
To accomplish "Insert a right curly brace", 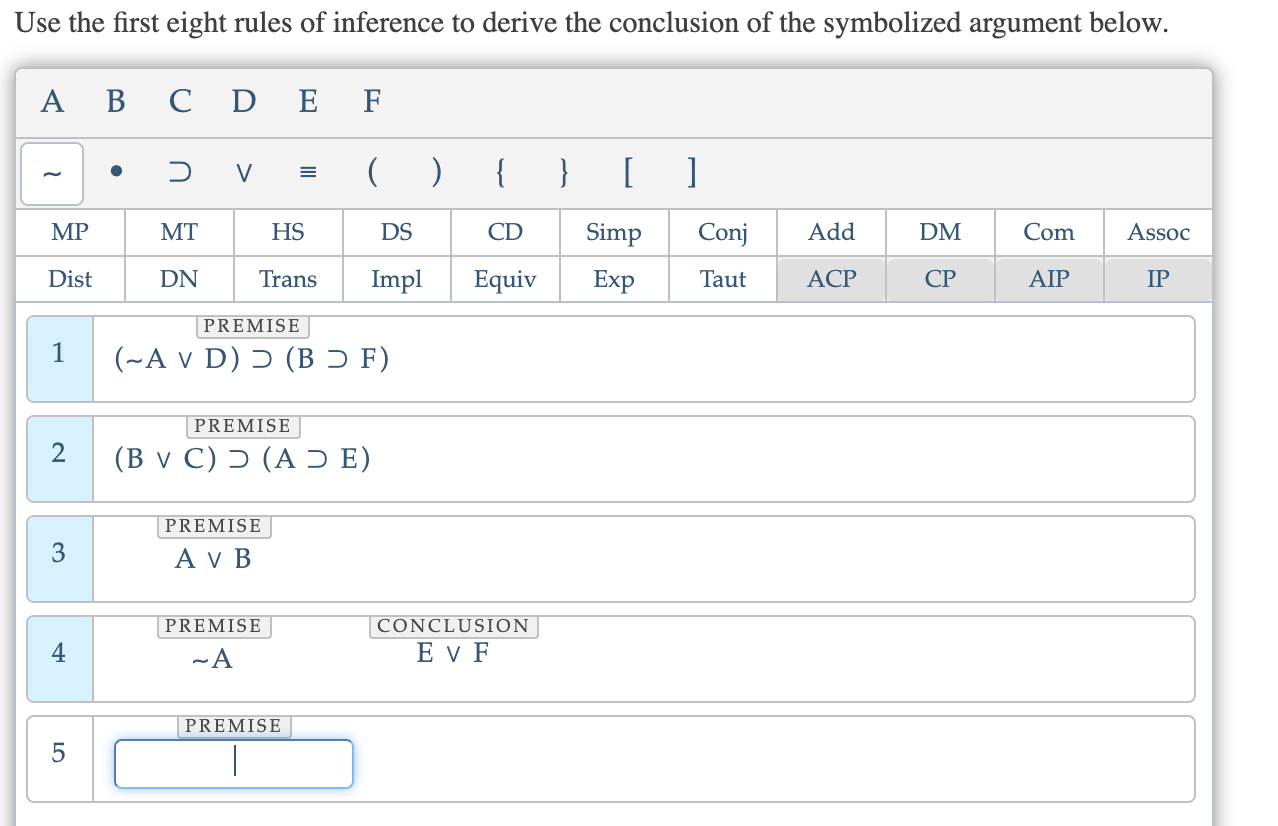I will (x=563, y=172).
